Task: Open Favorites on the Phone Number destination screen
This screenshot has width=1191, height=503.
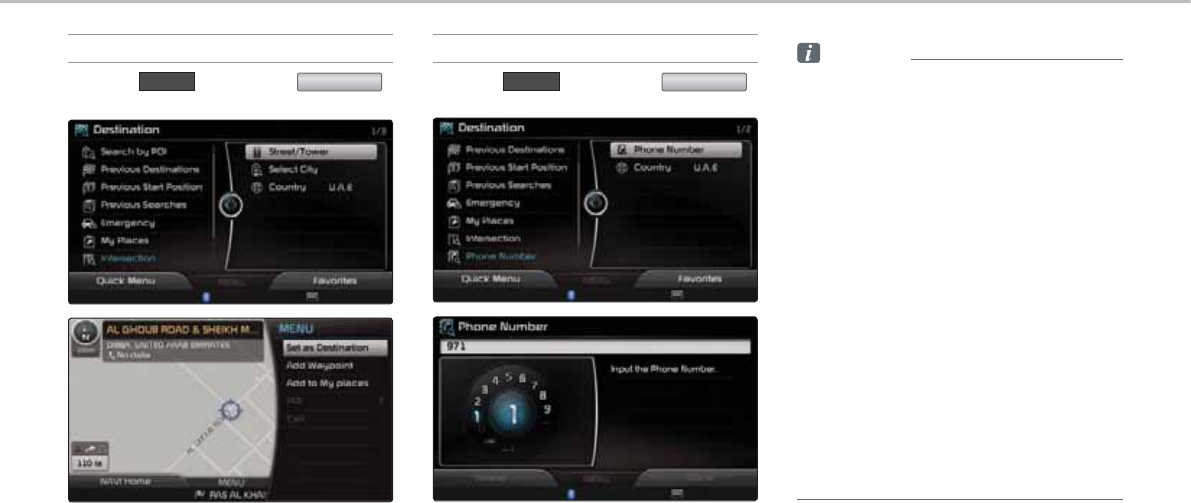Action: [700, 280]
